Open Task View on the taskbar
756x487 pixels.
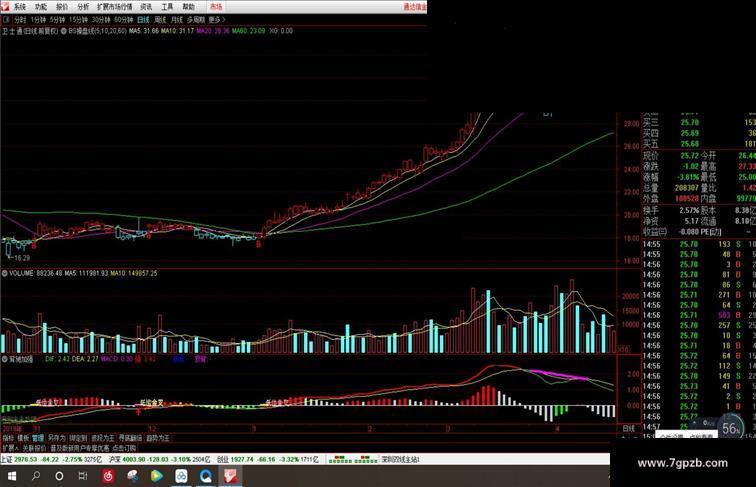[83, 476]
